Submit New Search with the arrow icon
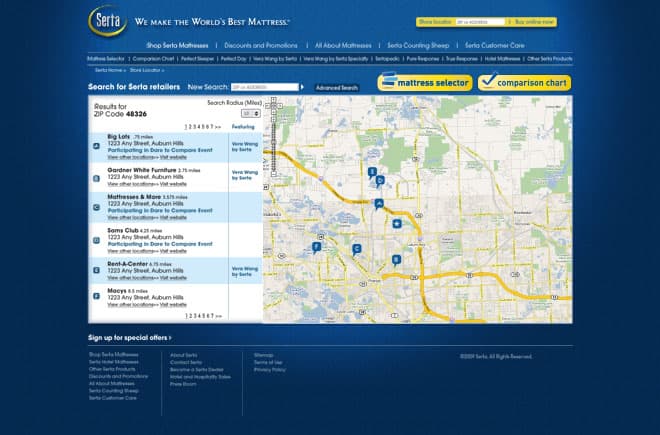 pyautogui.click(x=302, y=87)
